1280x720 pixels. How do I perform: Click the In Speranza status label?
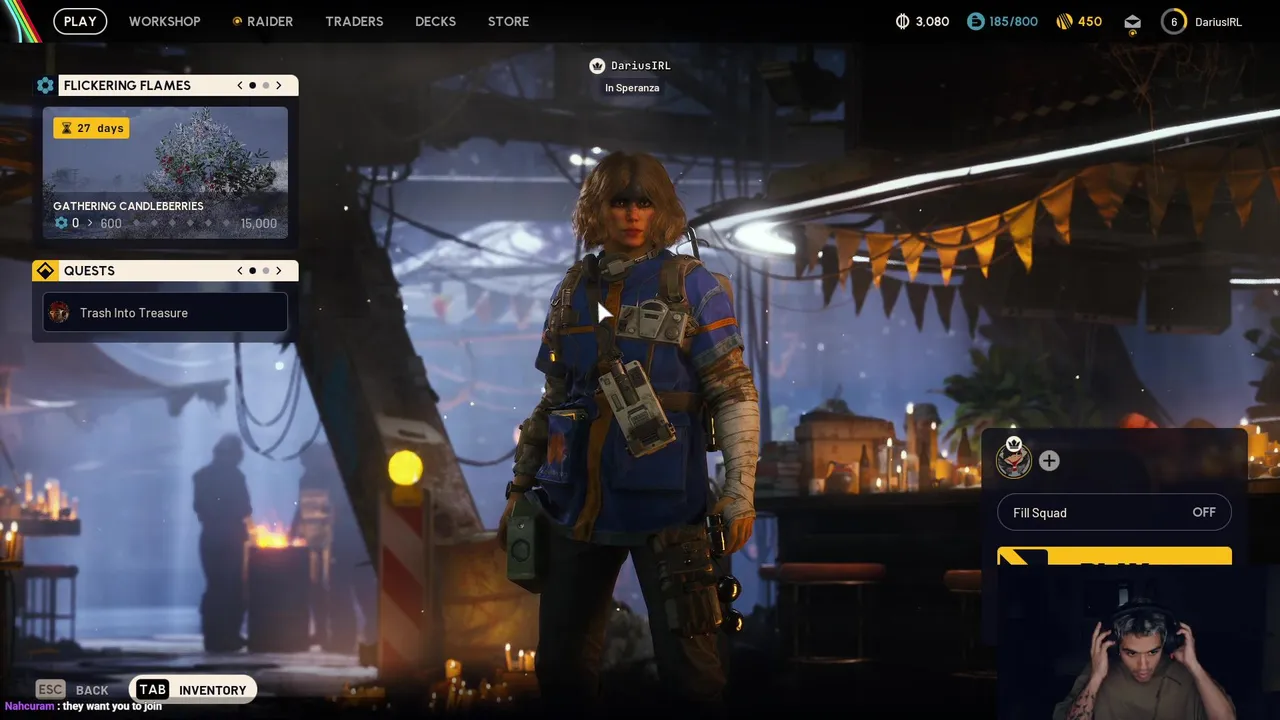[x=632, y=88]
